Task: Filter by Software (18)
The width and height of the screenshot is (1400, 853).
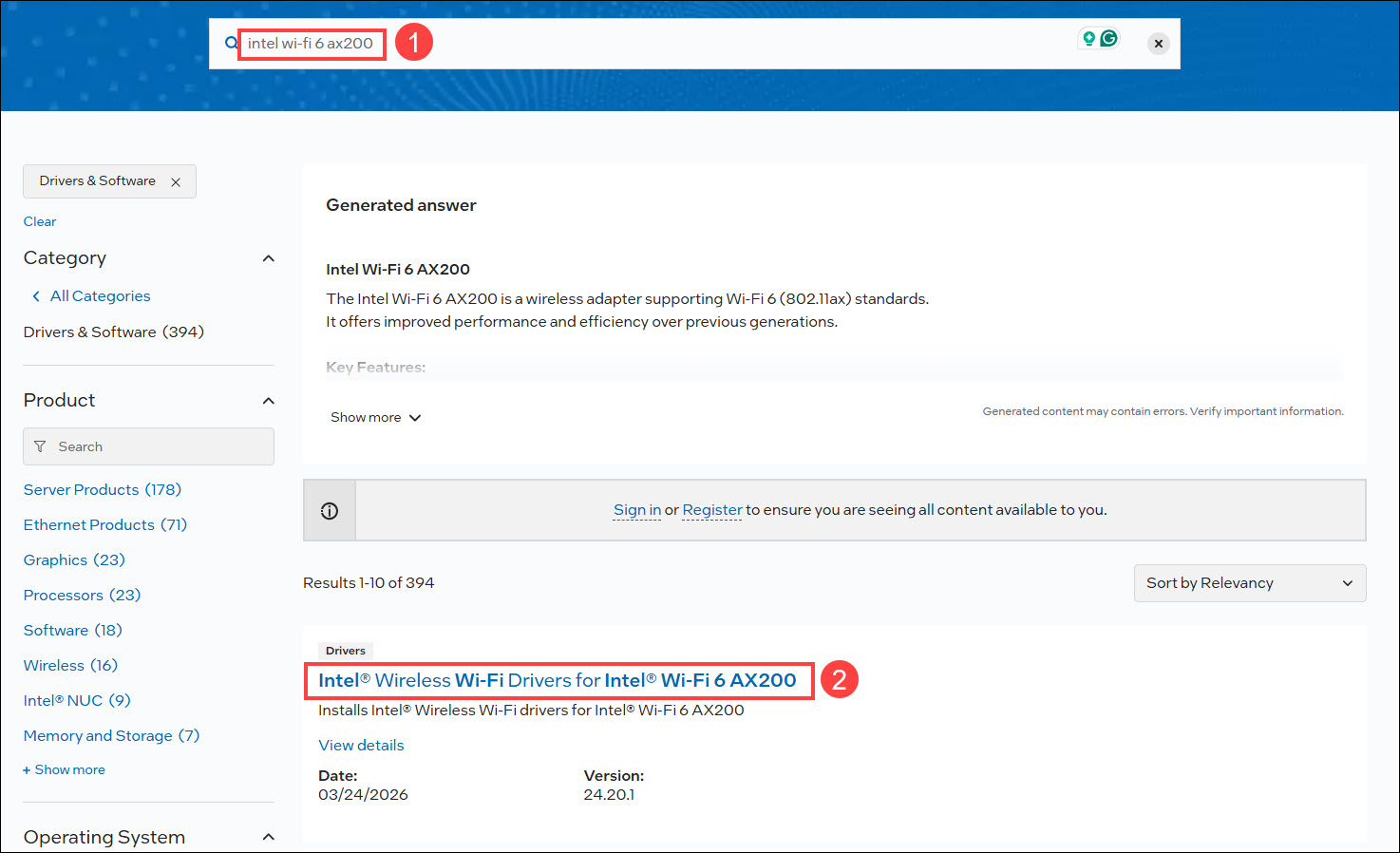Action: pyautogui.click(x=73, y=631)
